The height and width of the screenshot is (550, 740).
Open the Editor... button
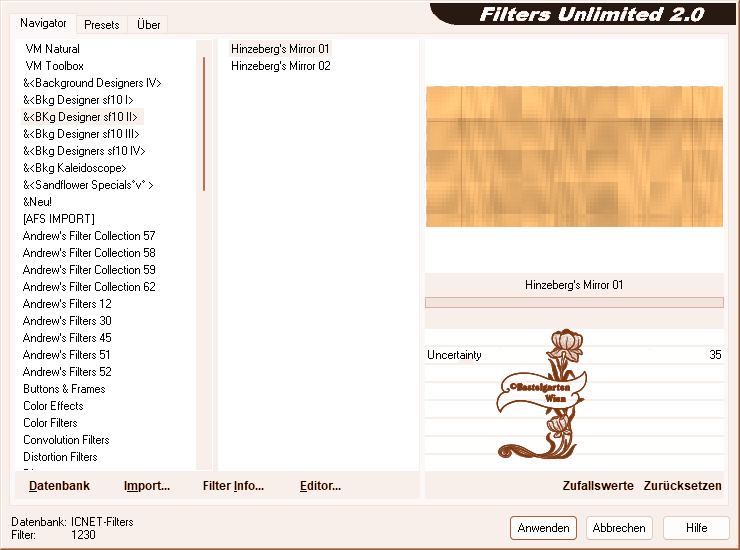click(320, 485)
